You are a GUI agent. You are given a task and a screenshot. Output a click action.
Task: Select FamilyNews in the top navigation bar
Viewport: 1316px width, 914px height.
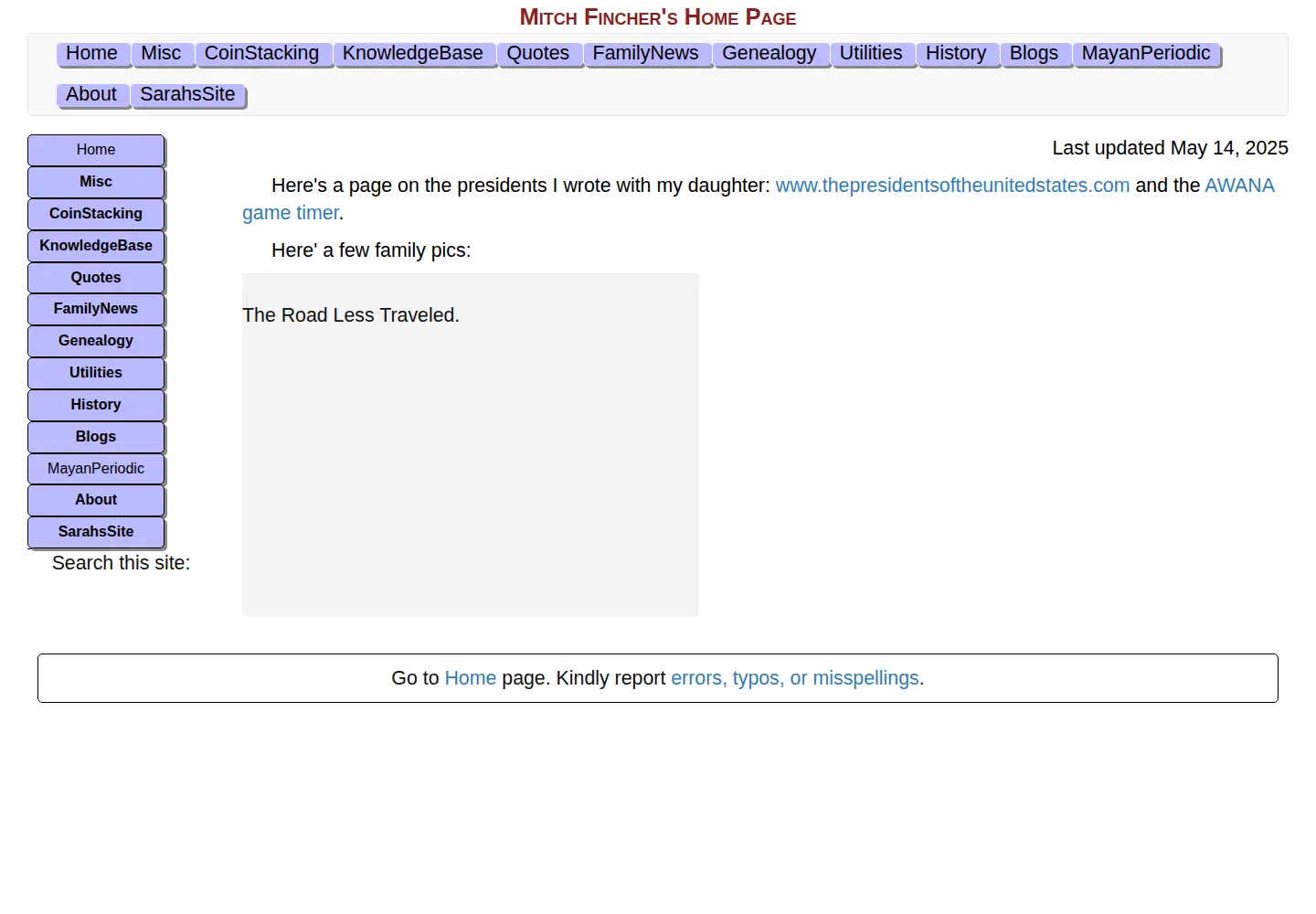pyautogui.click(x=646, y=54)
